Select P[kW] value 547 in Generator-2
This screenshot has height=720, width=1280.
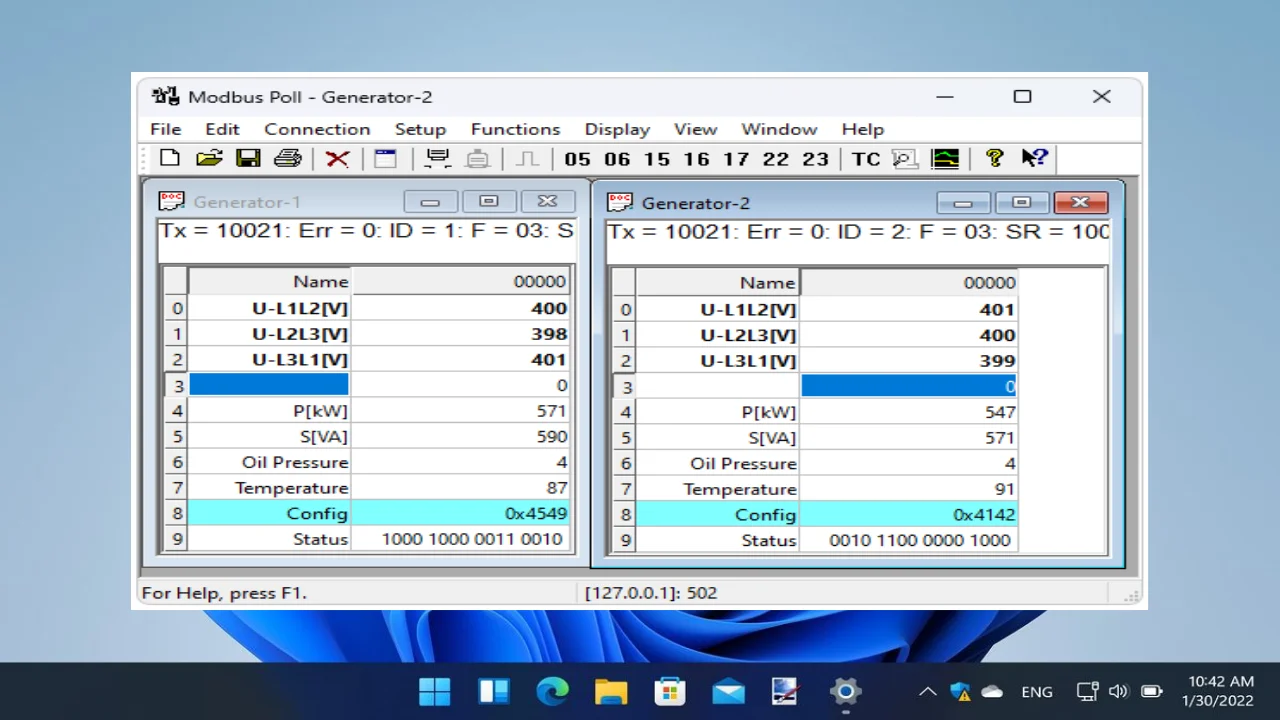908,411
